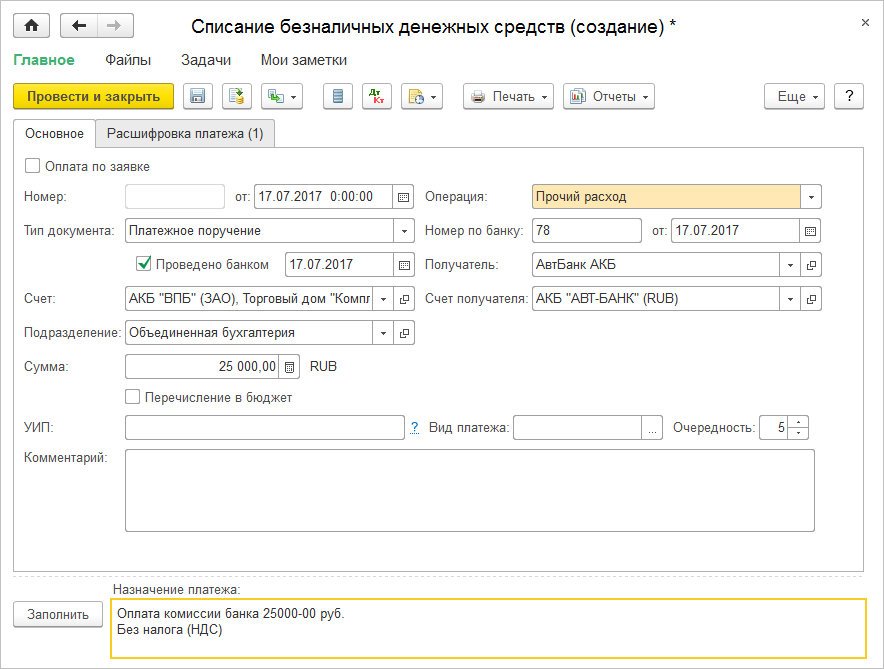Viewport: 884px width, 669px height.
Task: Open calendar for document date field
Action: click(x=403, y=197)
